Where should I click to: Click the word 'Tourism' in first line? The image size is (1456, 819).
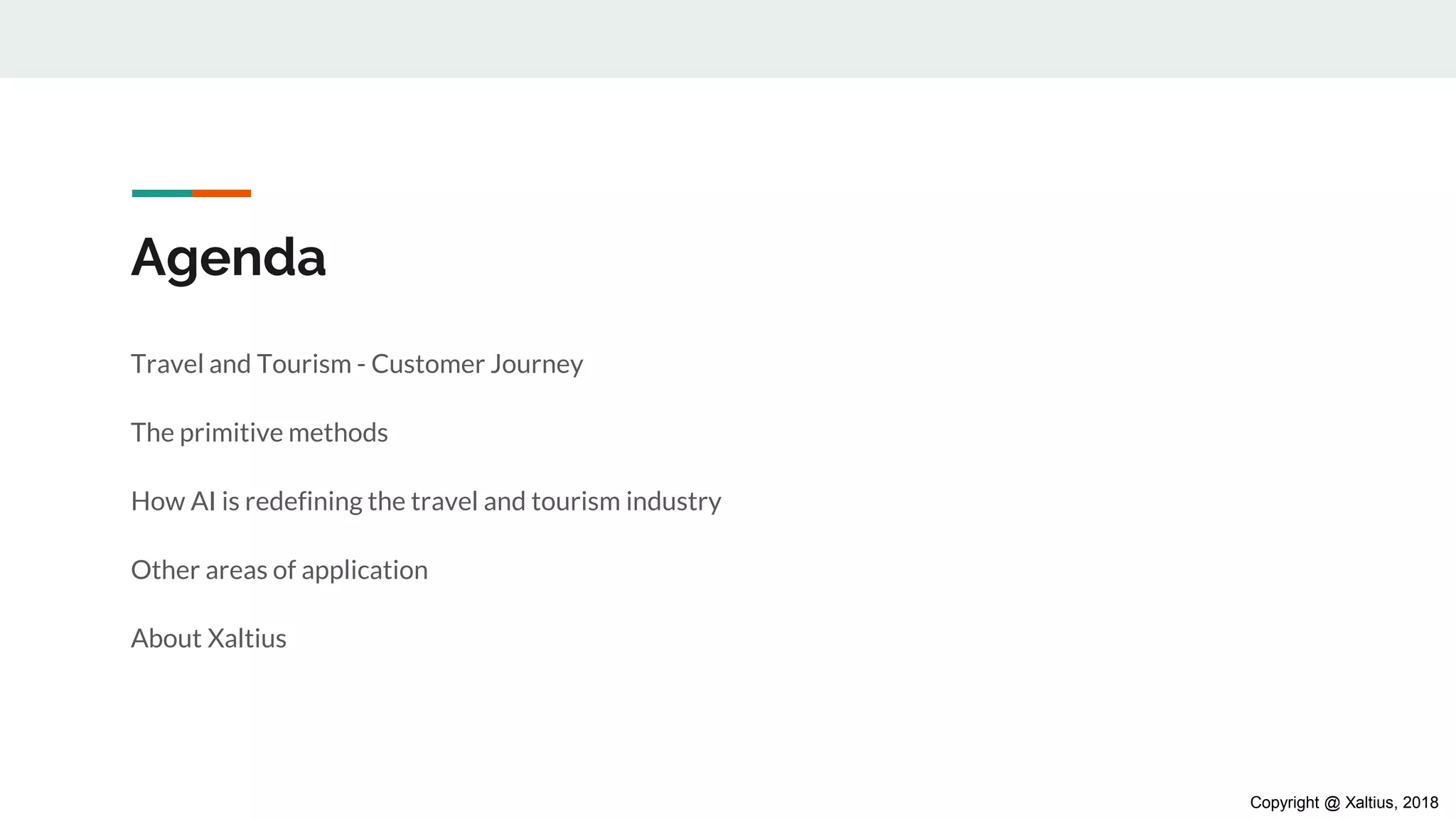tap(304, 364)
